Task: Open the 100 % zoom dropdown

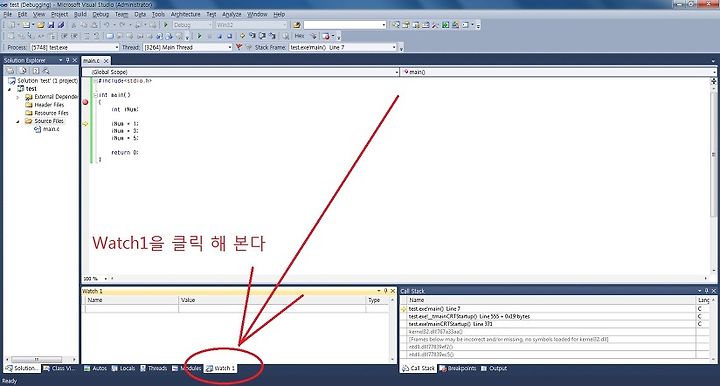Action: [106, 279]
